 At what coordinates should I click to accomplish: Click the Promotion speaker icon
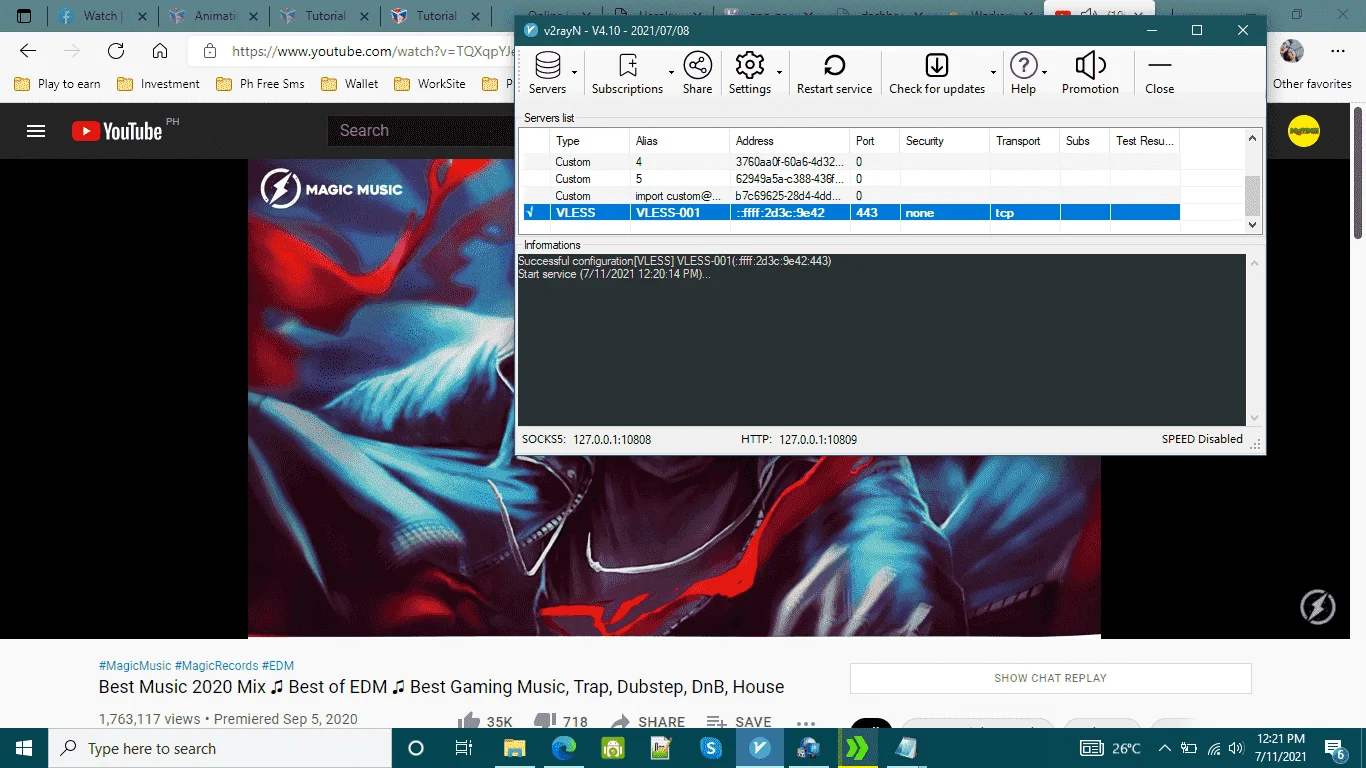[x=1090, y=66]
